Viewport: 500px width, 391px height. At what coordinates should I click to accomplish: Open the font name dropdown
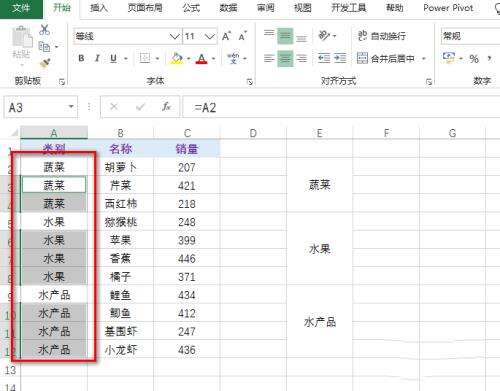[175, 36]
